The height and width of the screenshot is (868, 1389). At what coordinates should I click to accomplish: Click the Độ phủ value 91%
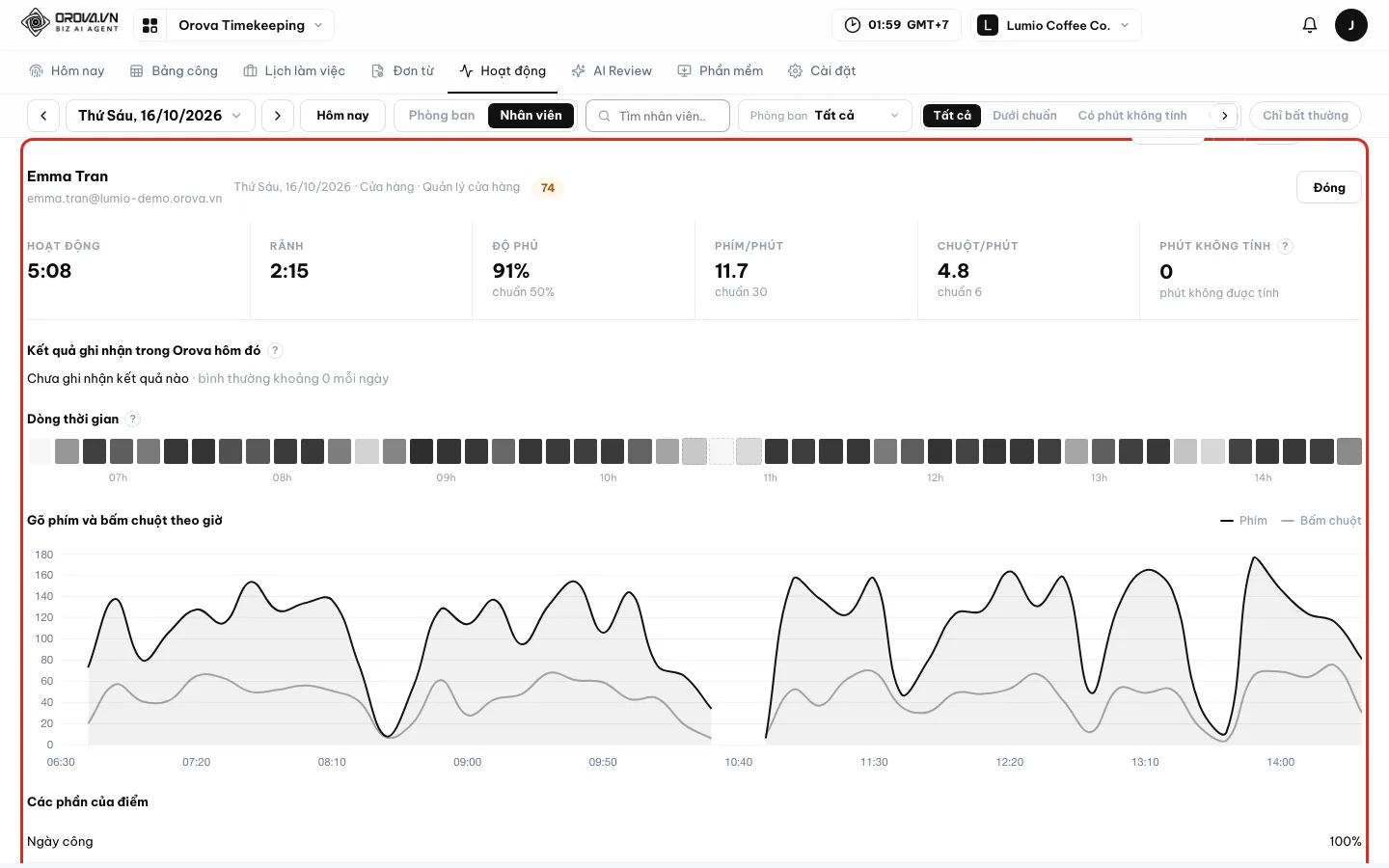click(511, 271)
